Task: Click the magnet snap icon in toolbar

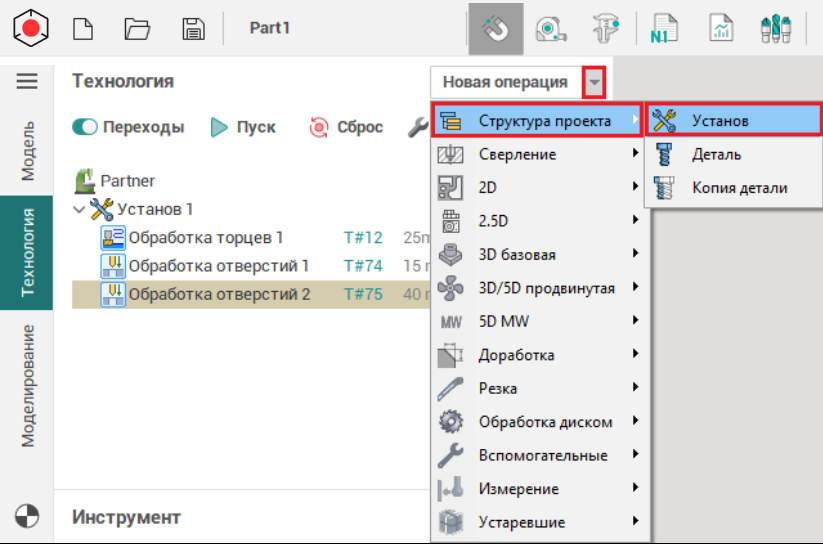Action: pos(495,28)
